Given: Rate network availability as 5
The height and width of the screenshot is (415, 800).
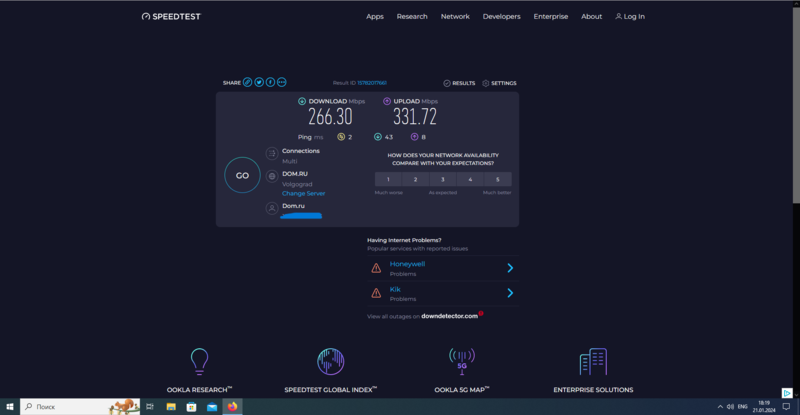Looking at the screenshot, I should 498,179.
